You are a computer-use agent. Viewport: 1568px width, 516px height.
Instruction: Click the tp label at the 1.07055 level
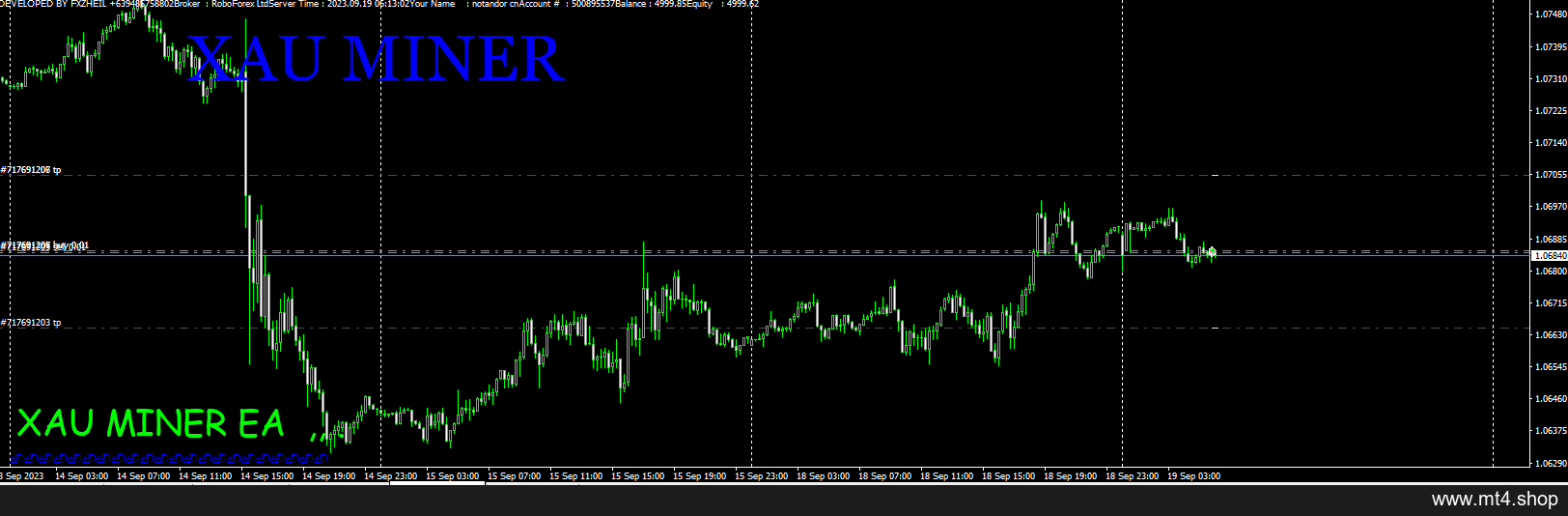[x=31, y=170]
